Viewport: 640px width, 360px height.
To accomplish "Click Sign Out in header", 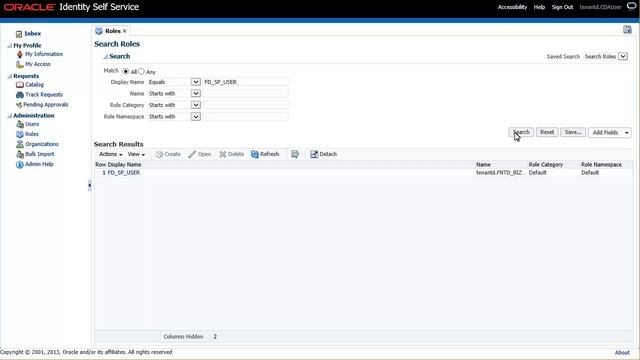I will [x=562, y=7].
